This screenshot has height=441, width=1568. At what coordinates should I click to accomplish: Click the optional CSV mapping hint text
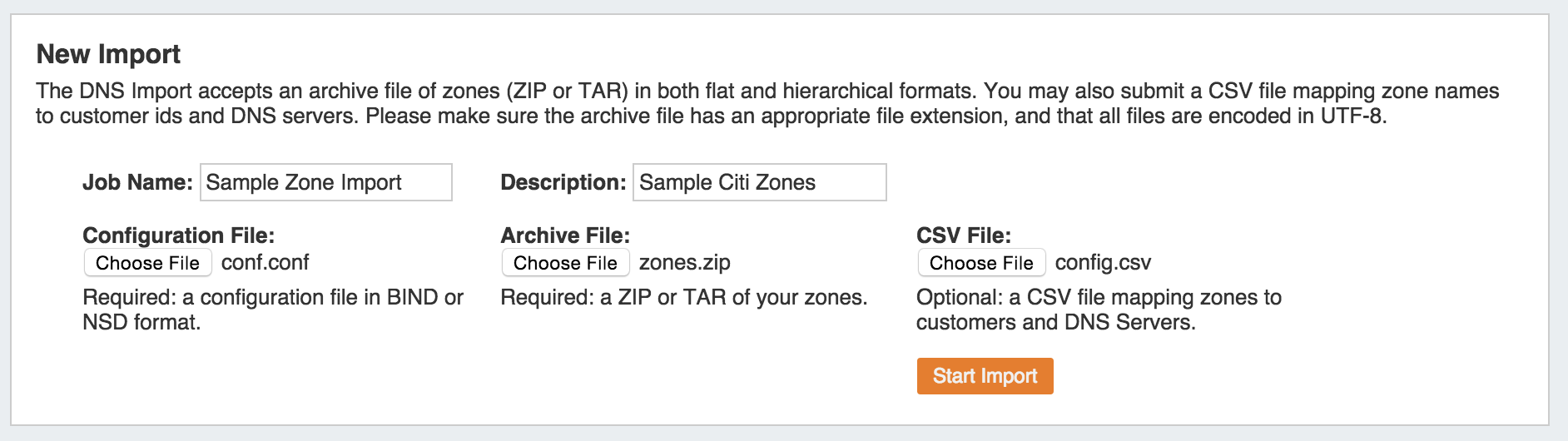(1098, 310)
